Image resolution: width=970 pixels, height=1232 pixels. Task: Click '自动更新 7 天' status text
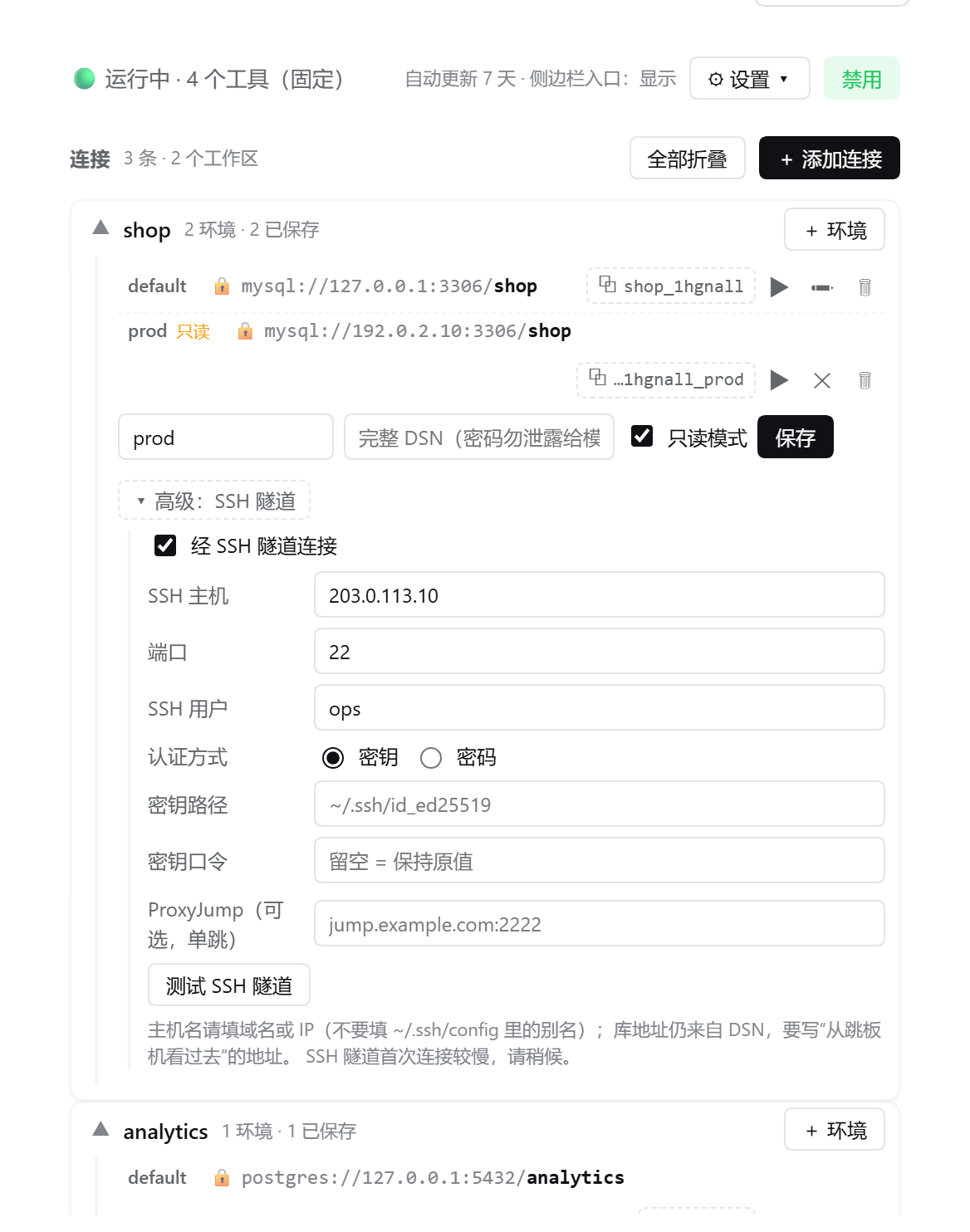pyautogui.click(x=460, y=79)
